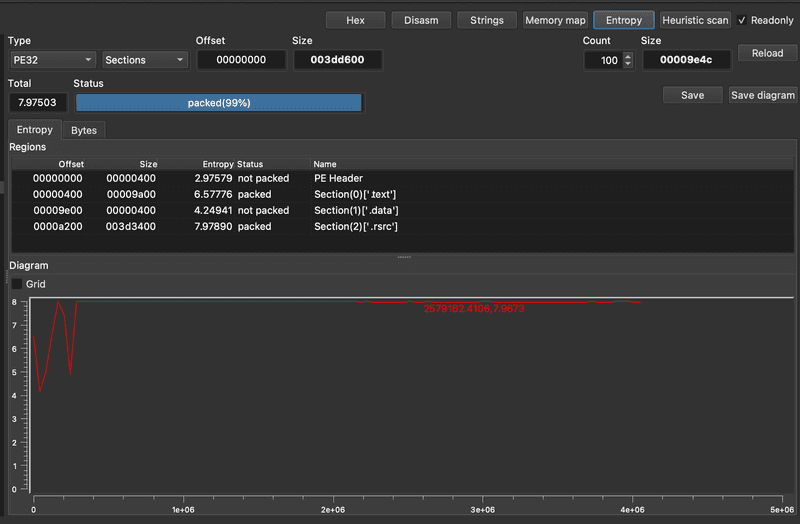800x524 pixels.
Task: Select the Entropy tab
Action: [x=35, y=130]
